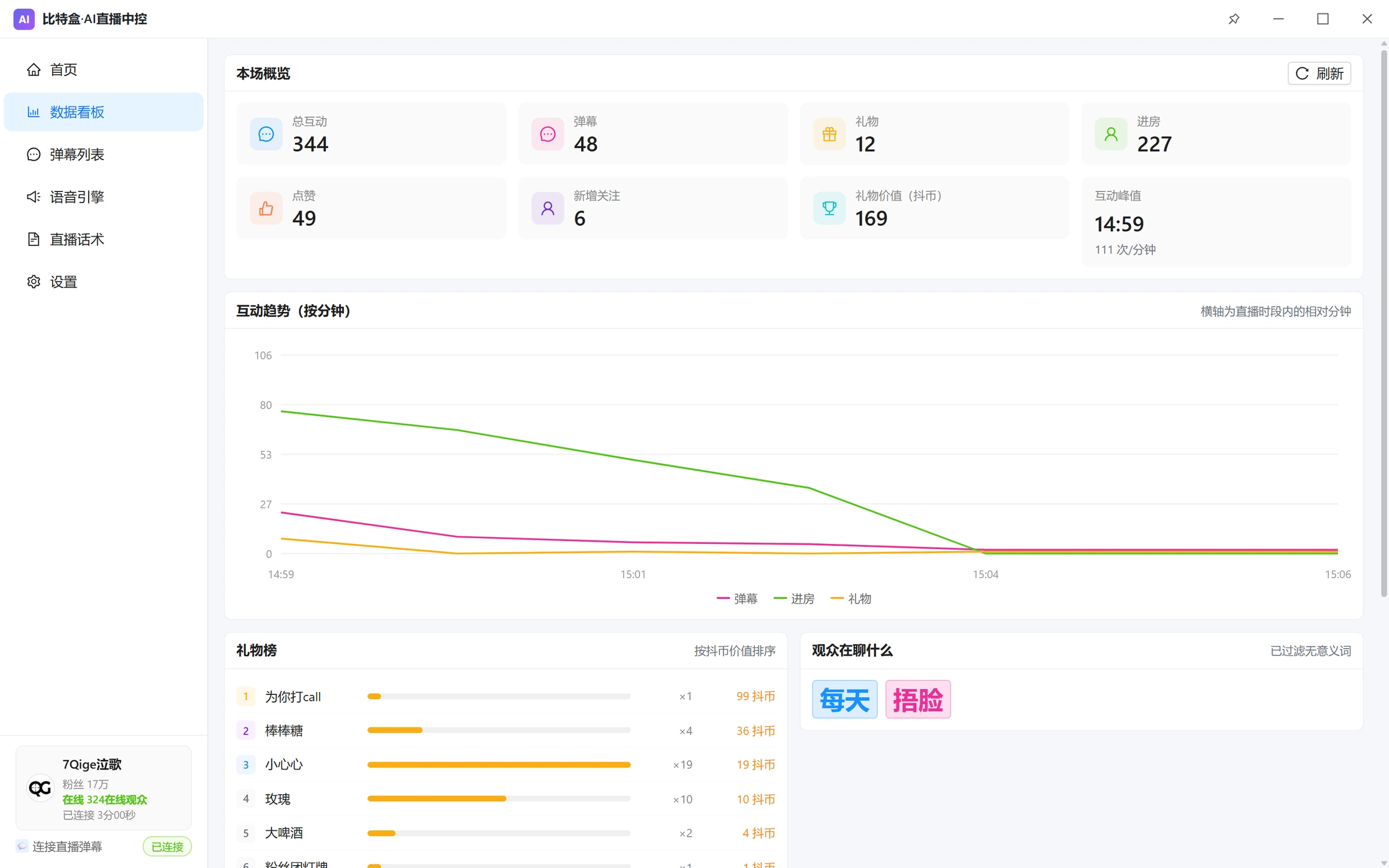Click the AI app logo icon
1389x868 pixels.
point(24,19)
